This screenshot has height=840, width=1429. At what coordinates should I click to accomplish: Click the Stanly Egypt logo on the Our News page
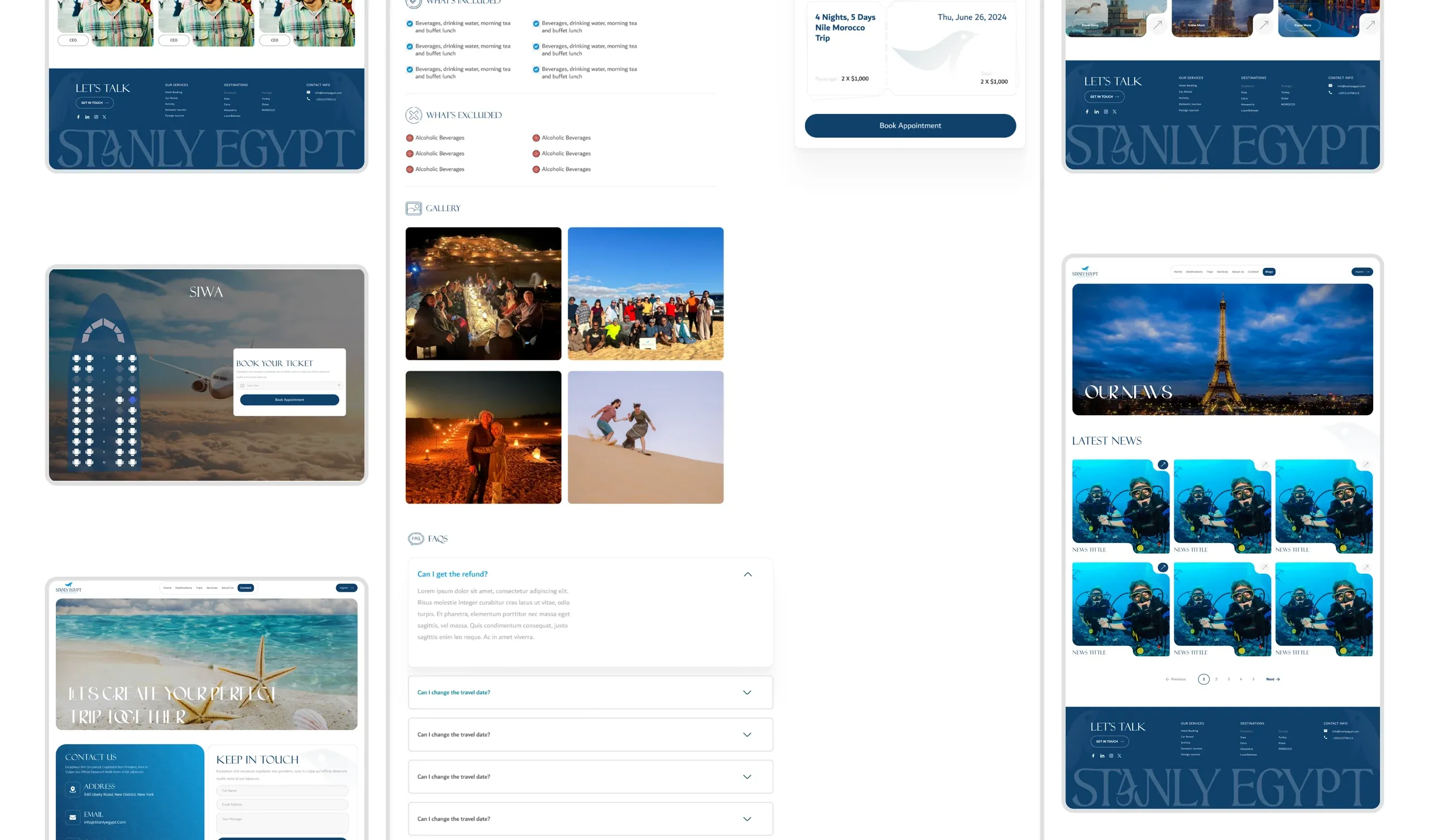click(1085, 271)
